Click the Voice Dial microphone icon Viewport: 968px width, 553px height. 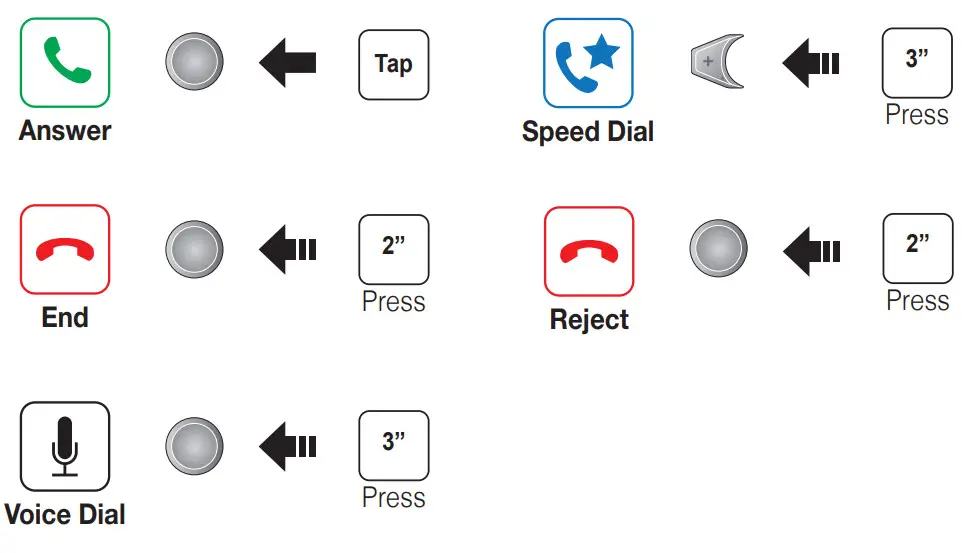(x=65, y=446)
